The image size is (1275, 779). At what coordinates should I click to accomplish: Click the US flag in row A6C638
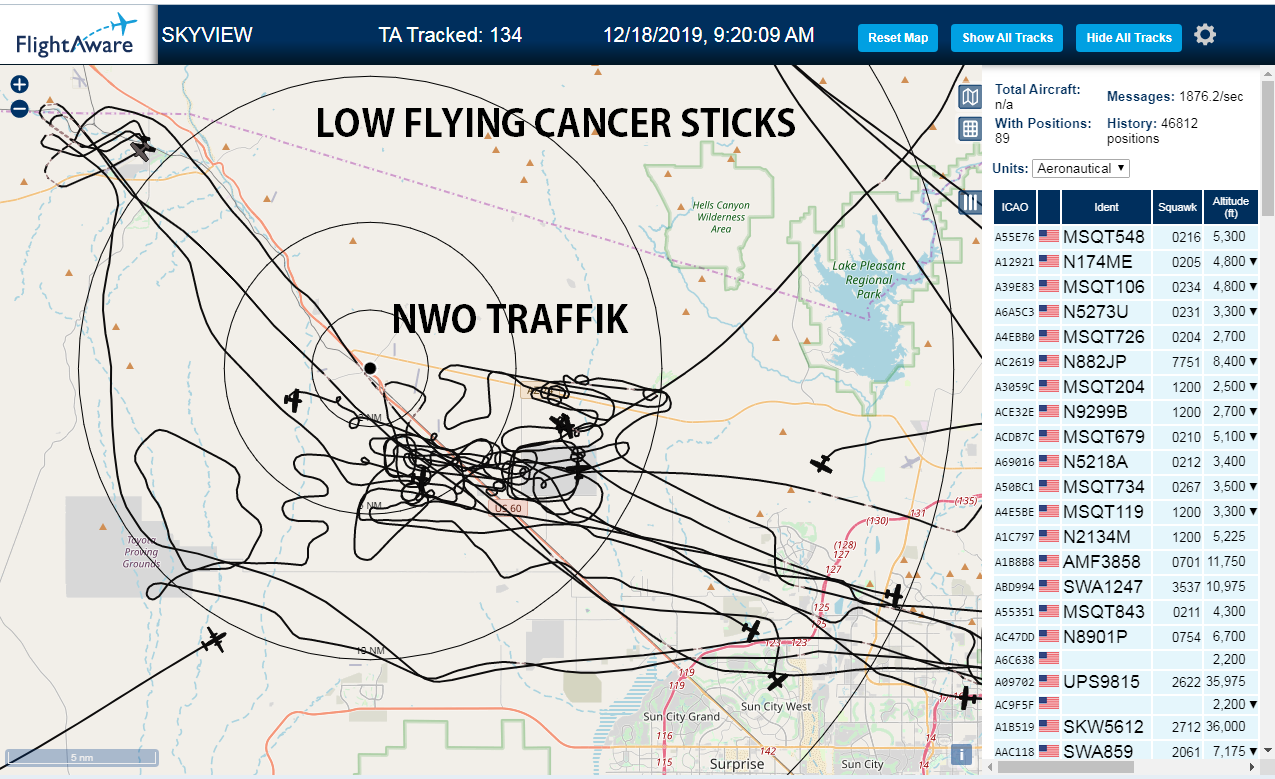click(1049, 659)
